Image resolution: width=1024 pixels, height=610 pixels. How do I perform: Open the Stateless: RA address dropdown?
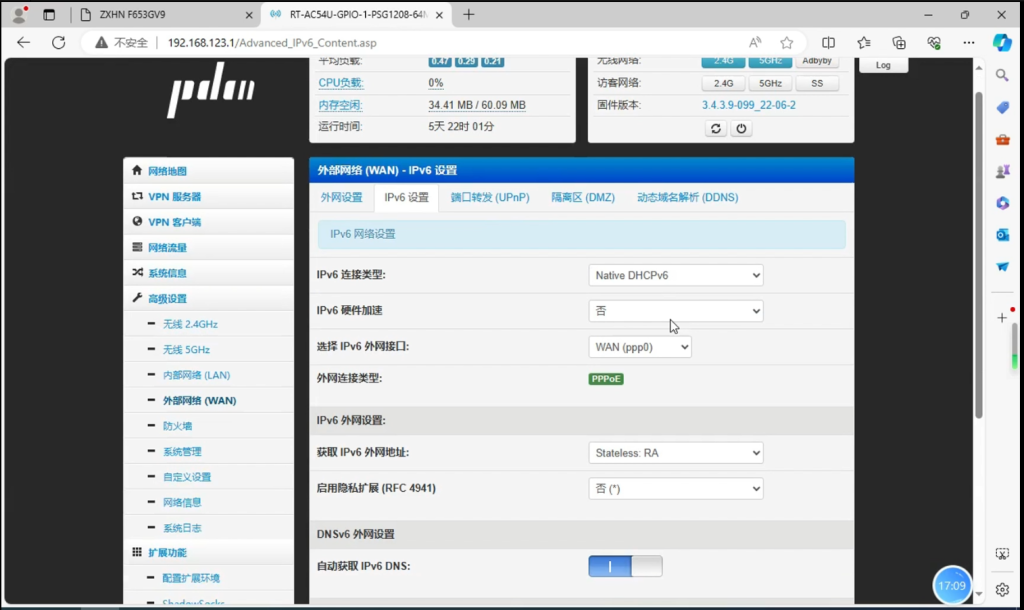pyautogui.click(x=676, y=453)
